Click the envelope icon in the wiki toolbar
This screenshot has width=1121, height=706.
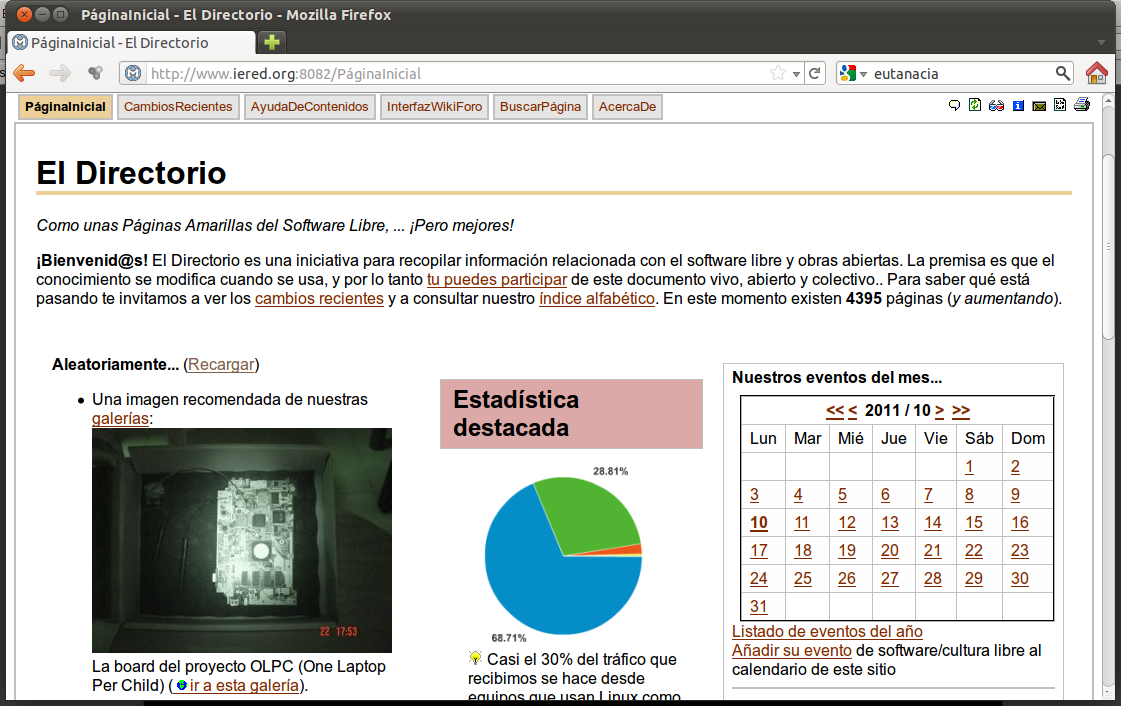(1039, 106)
